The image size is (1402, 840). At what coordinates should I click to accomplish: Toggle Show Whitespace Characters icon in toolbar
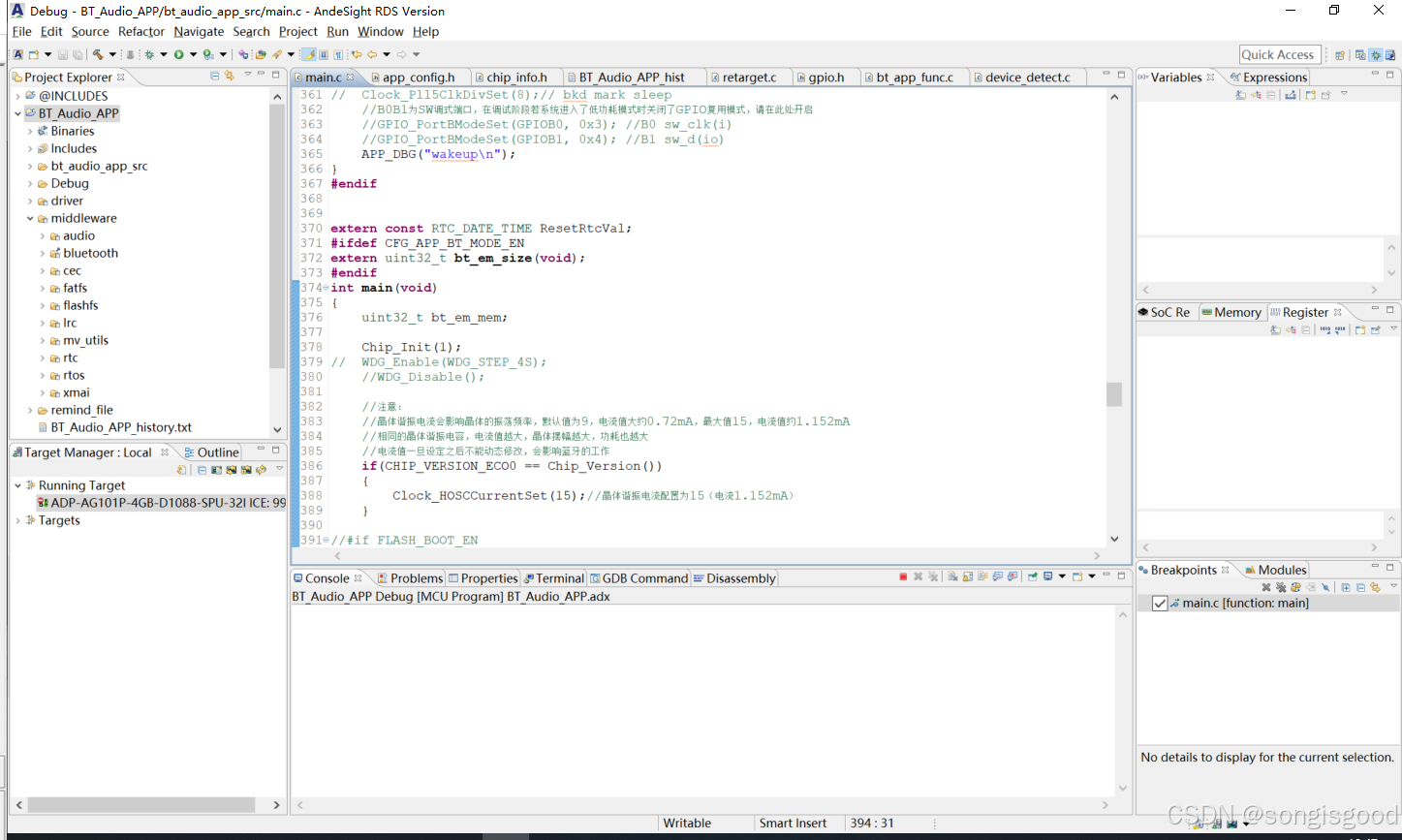coord(338,56)
